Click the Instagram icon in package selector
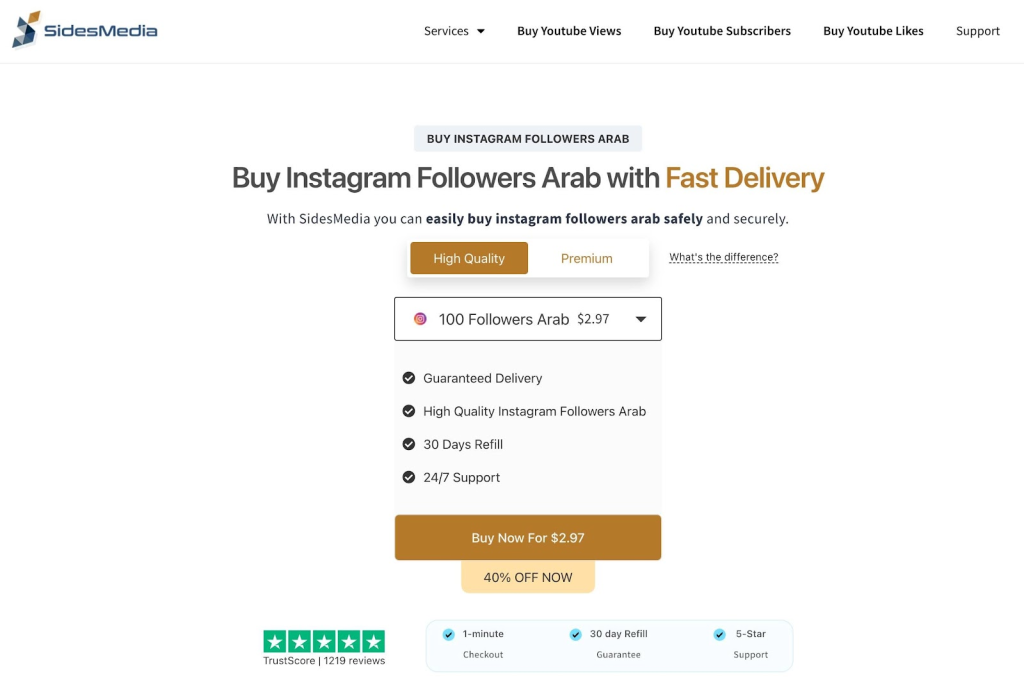 [420, 319]
